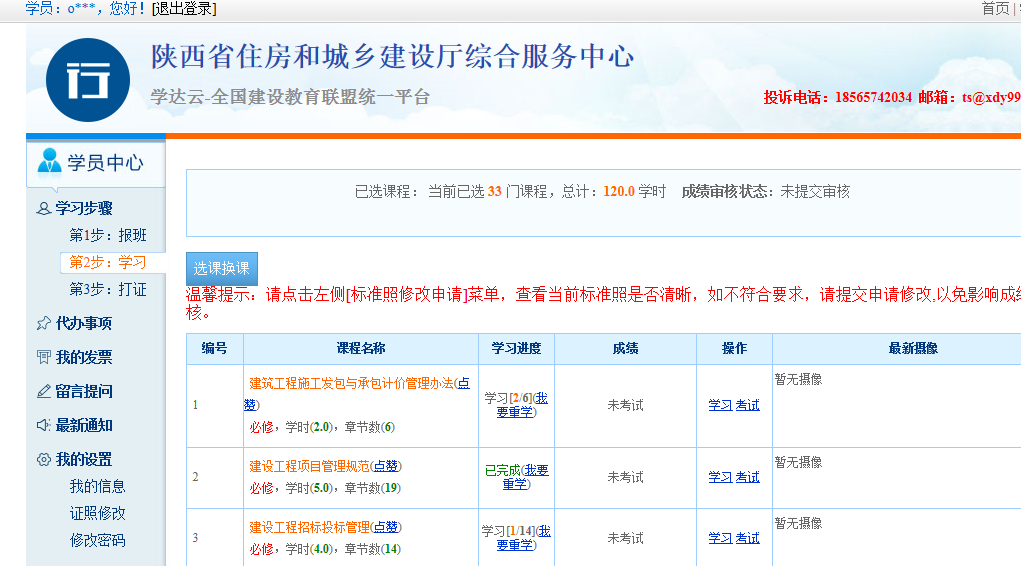This screenshot has height=566, width=1021.
Task: Collapse the 学习步骤 sidebar section
Action: pos(84,208)
